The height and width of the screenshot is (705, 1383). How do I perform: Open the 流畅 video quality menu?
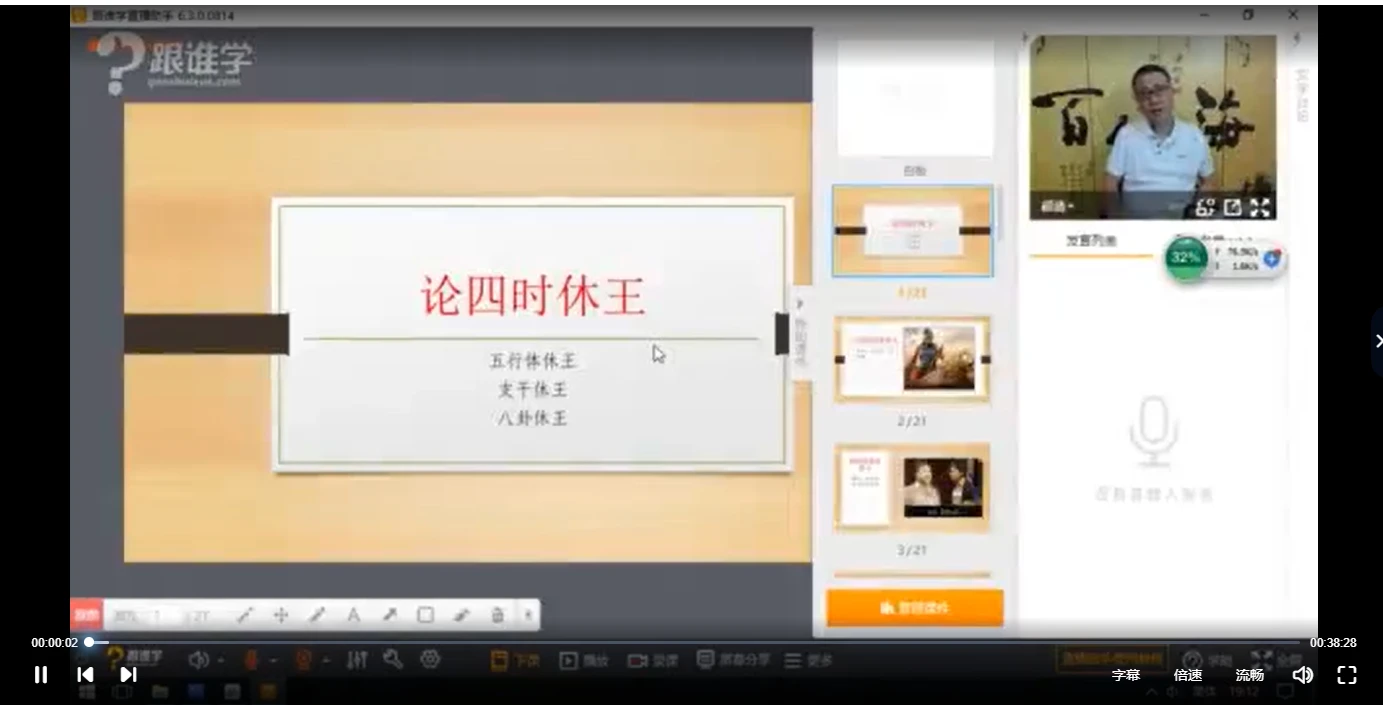pyautogui.click(x=1249, y=675)
